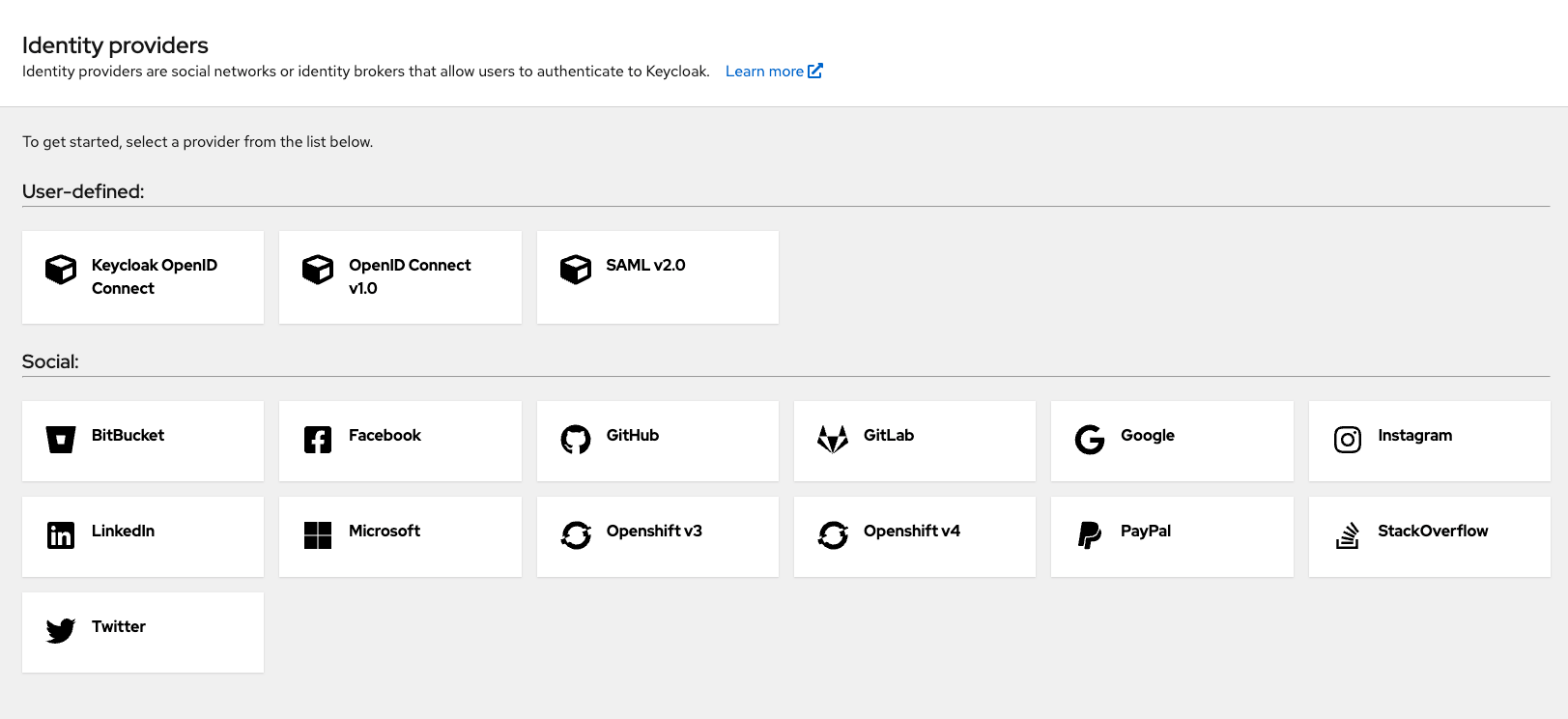Image resolution: width=1568 pixels, height=719 pixels.
Task: Pick the SAML v2.0 provider label
Action: [645, 265]
